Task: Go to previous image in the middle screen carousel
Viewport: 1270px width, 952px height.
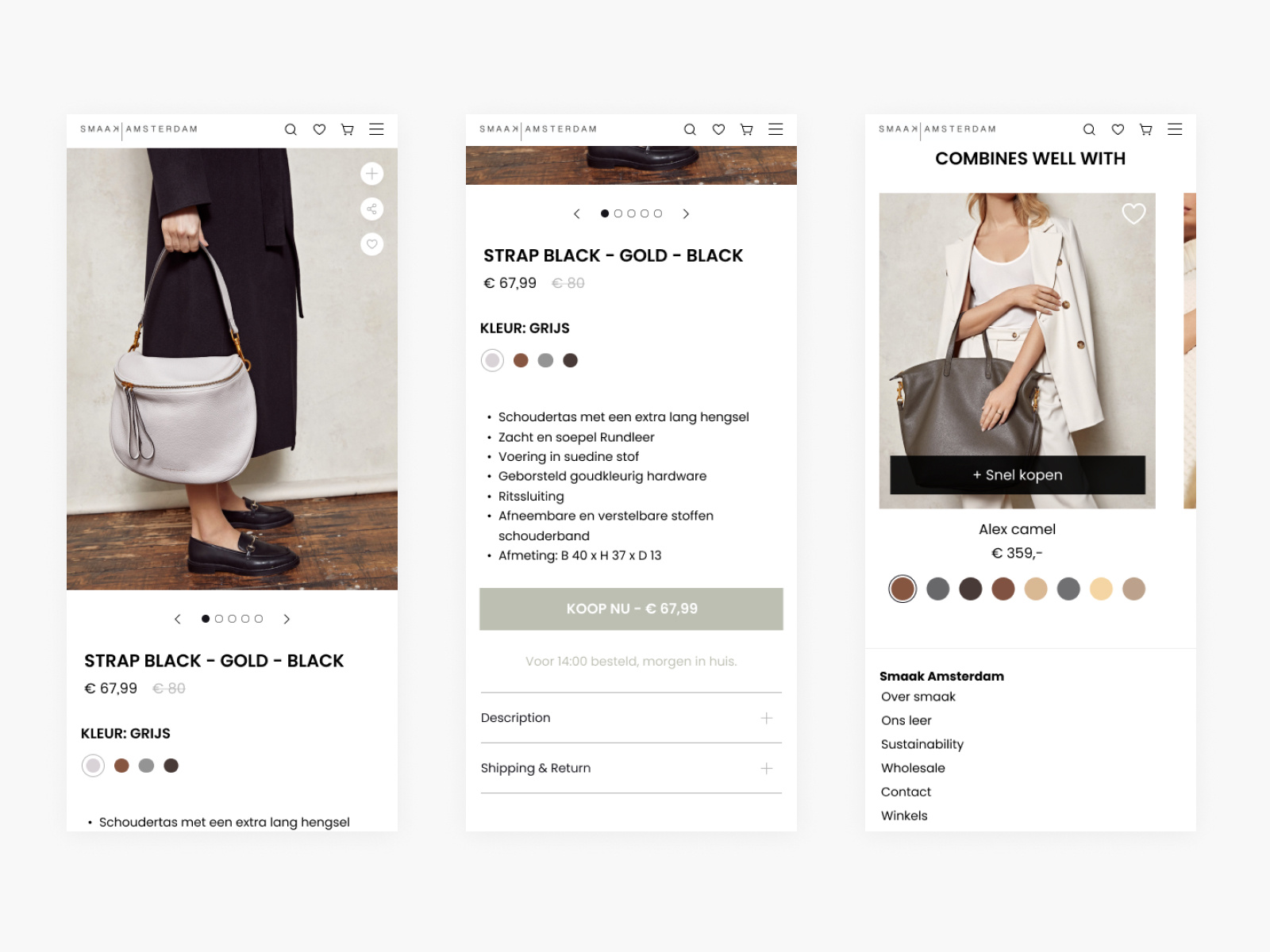Action: [x=577, y=213]
